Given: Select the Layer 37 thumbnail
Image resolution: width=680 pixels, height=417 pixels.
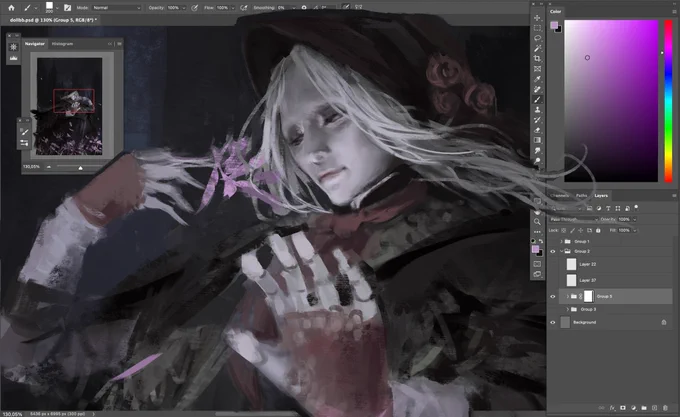Looking at the screenshot, I should pyautogui.click(x=572, y=280).
